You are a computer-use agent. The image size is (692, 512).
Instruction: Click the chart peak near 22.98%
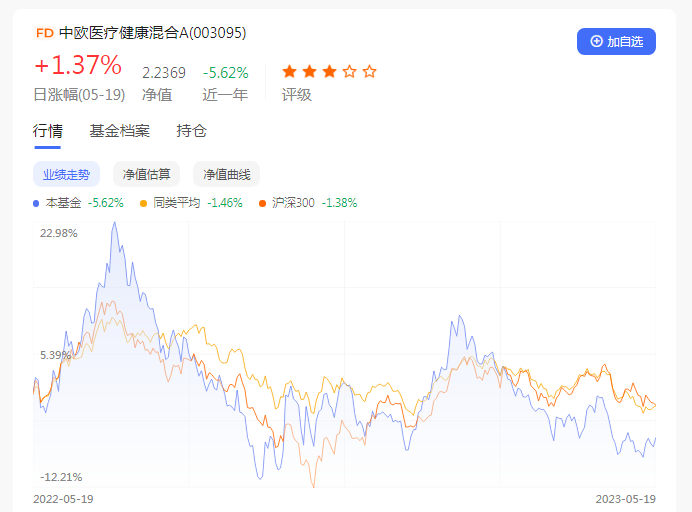[116, 222]
